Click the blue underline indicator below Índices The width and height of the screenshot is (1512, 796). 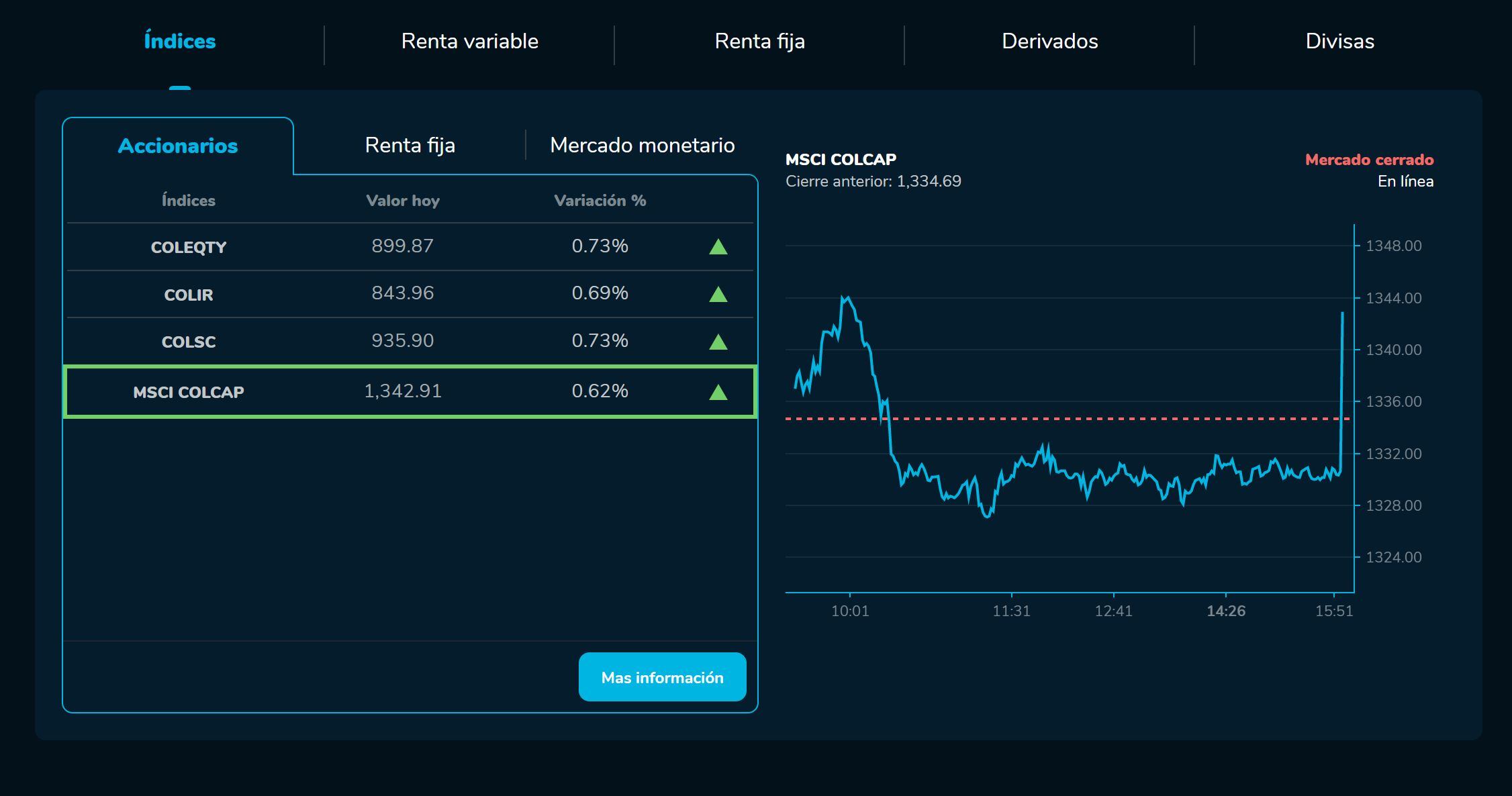point(179,87)
